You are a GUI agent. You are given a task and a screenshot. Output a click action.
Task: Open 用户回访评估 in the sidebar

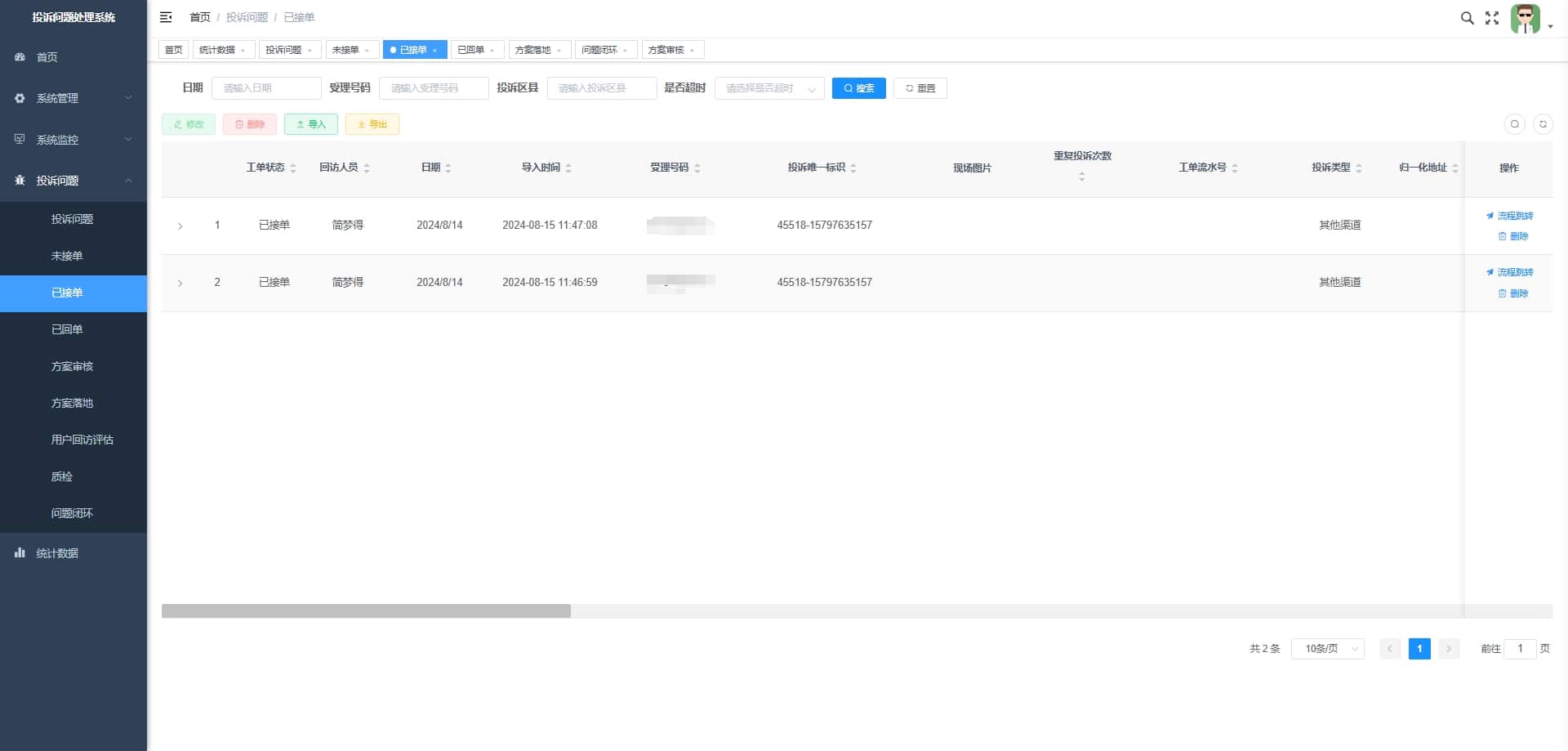click(x=82, y=440)
